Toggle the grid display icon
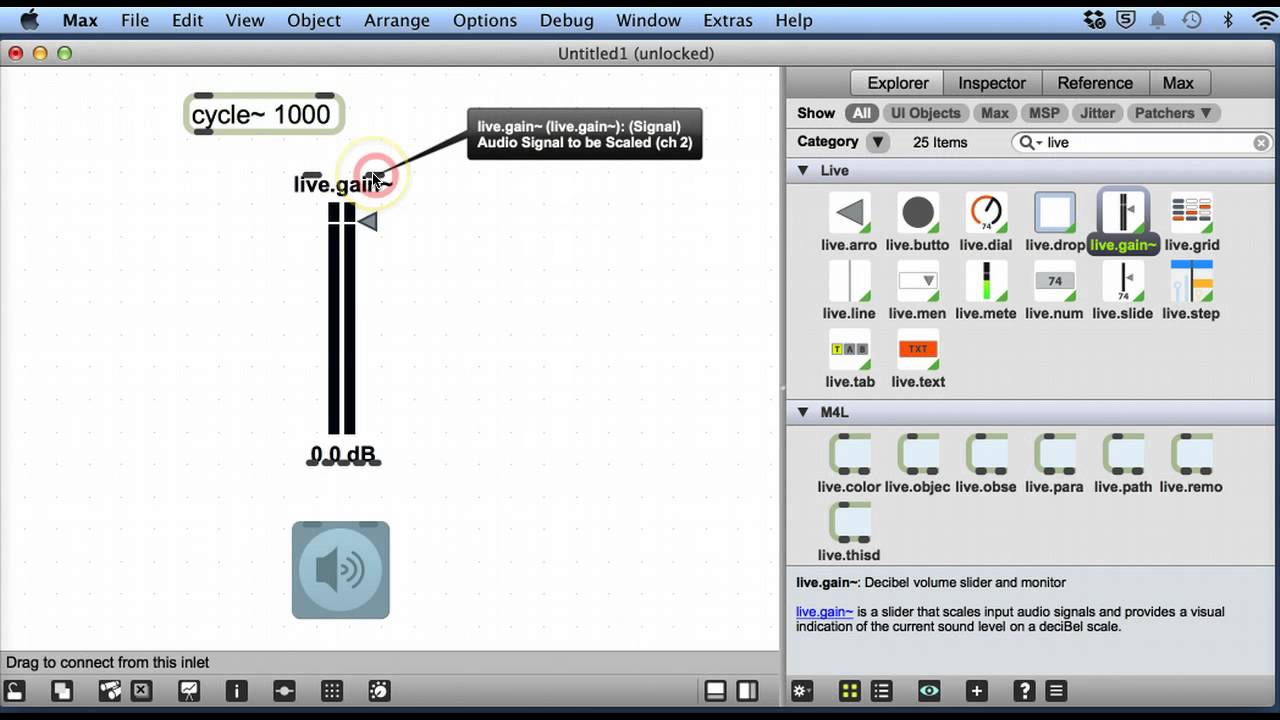Image resolution: width=1280 pixels, height=720 pixels. click(332, 690)
